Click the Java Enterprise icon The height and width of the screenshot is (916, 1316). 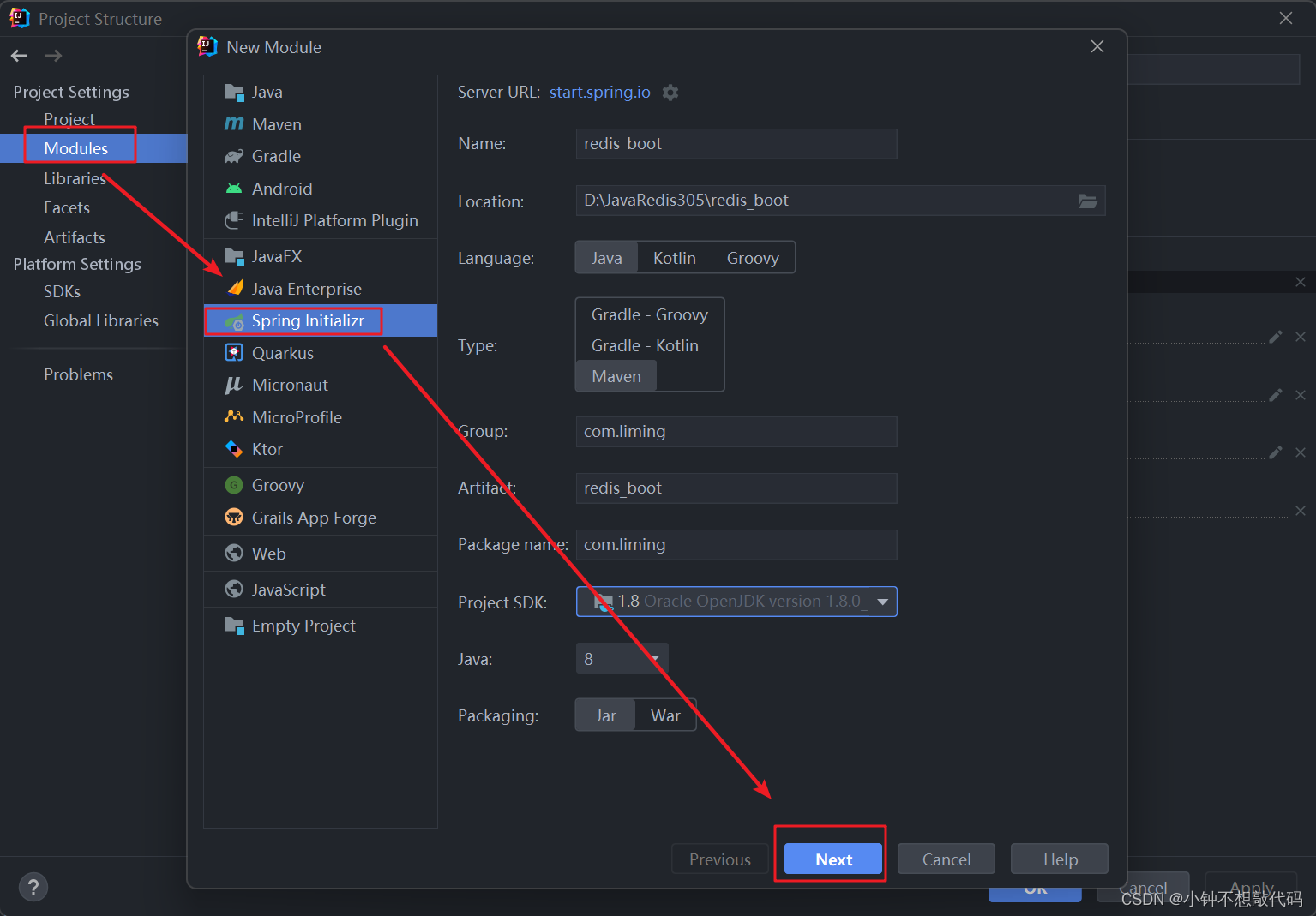(234, 289)
